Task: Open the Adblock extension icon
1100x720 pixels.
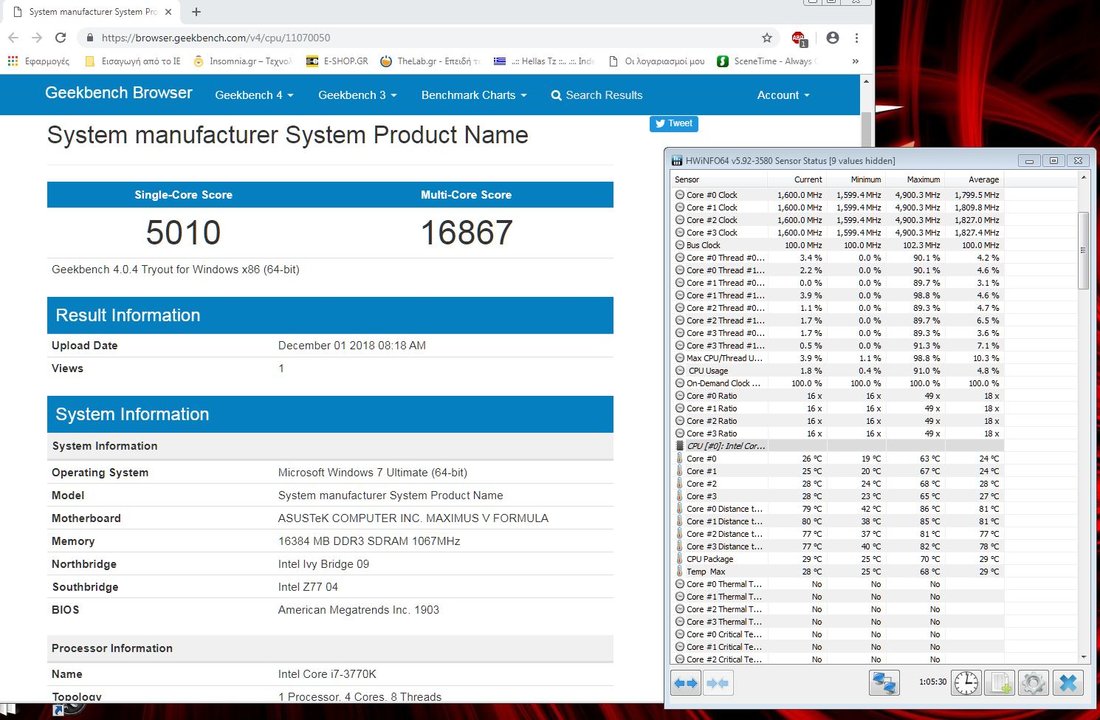Action: pos(799,39)
